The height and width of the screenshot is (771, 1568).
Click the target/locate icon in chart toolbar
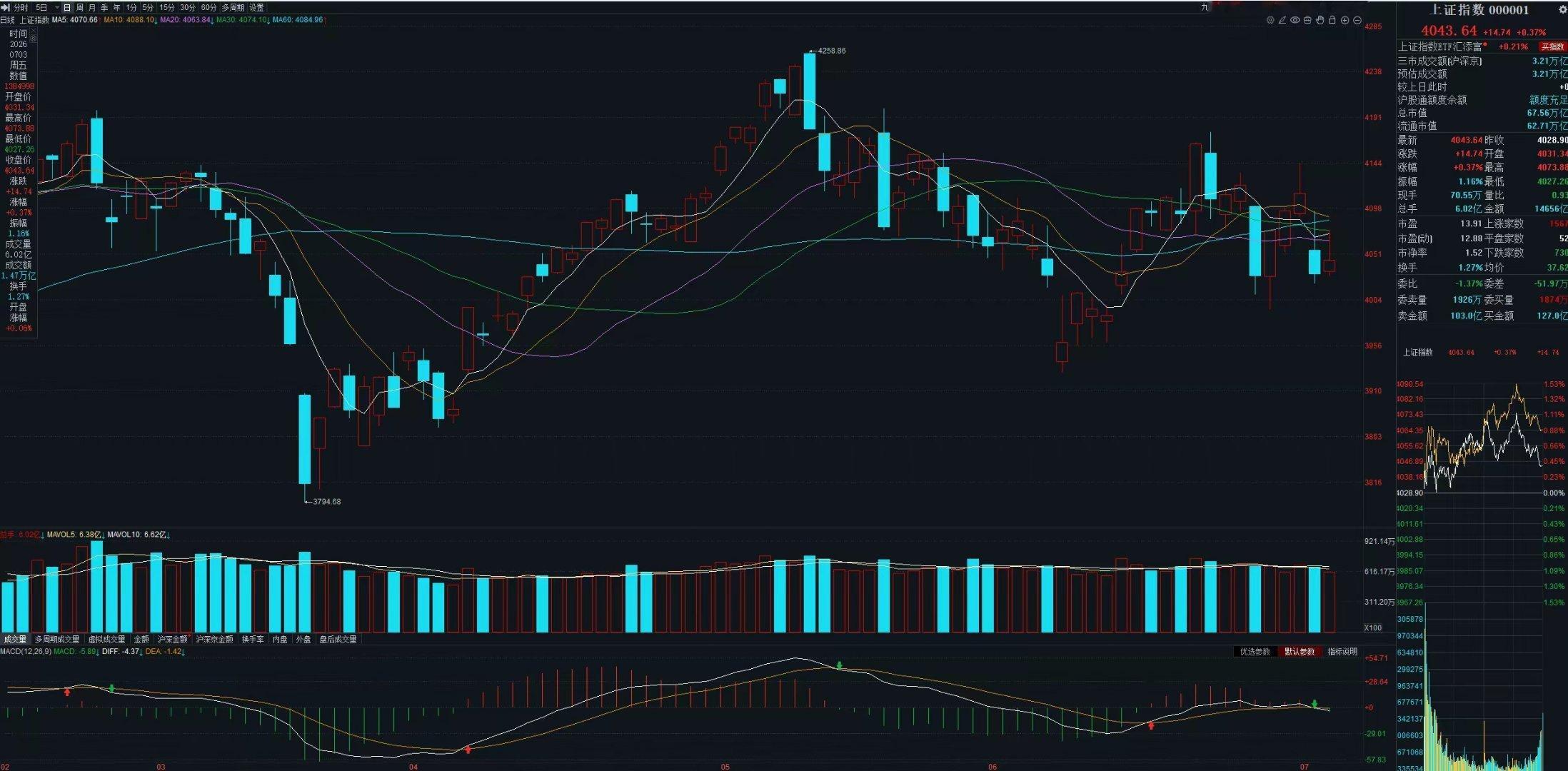[x=1270, y=20]
